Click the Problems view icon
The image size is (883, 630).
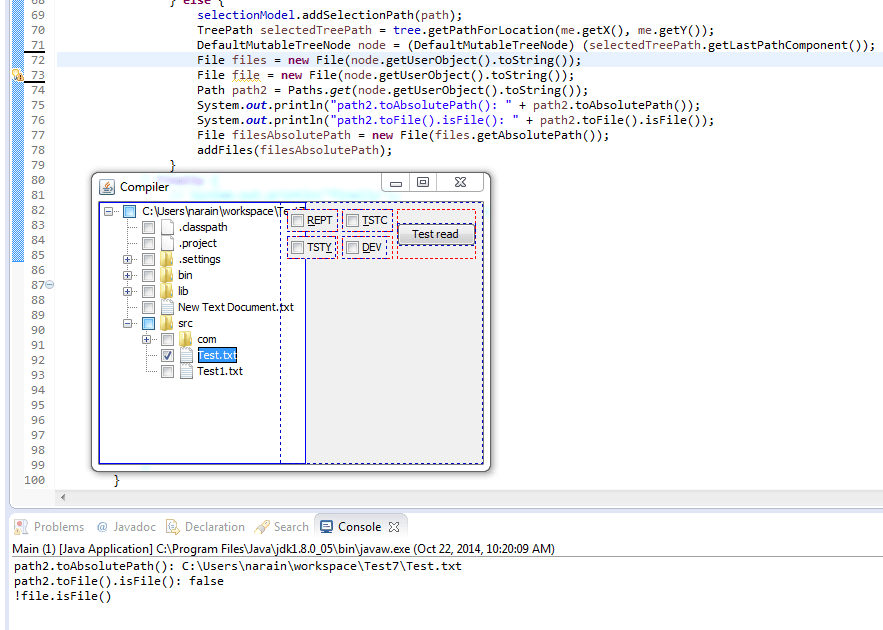coord(19,526)
